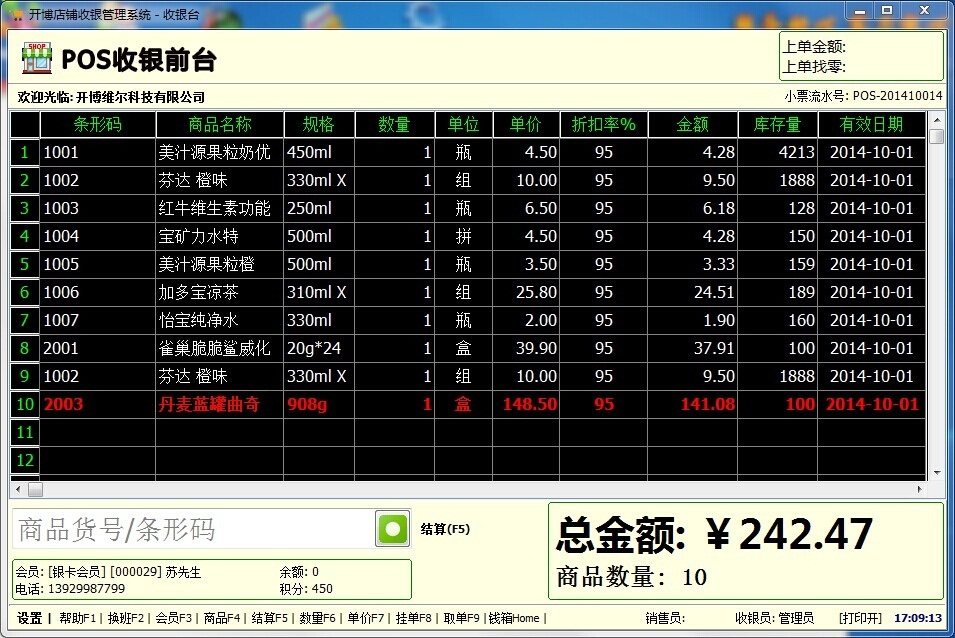Choose 挂单F8 to hold order
955x638 pixels.
(x=414, y=619)
